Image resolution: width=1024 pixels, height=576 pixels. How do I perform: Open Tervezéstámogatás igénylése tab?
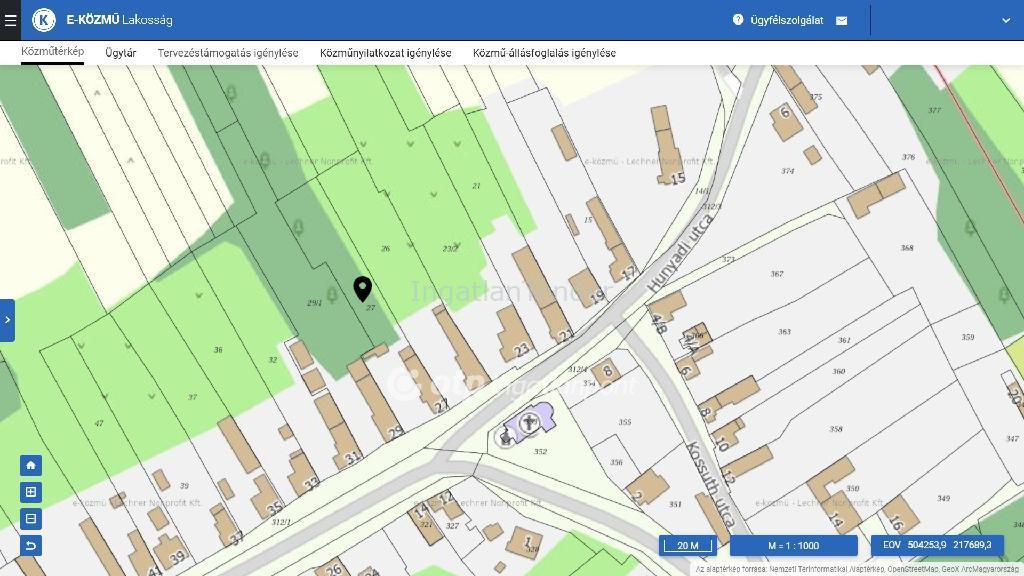click(x=228, y=53)
